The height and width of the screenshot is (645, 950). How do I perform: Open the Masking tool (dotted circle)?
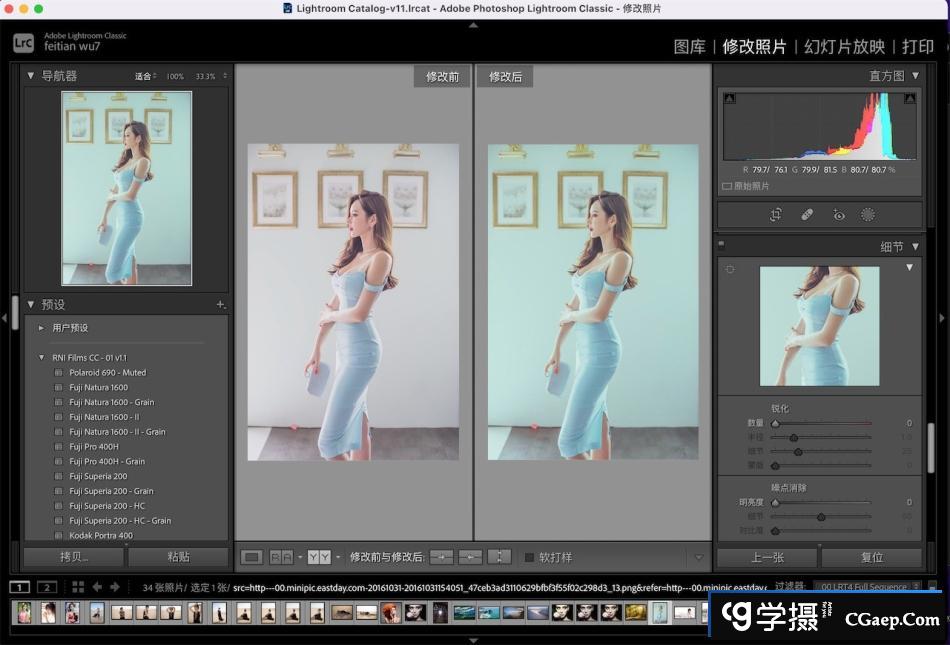868,214
